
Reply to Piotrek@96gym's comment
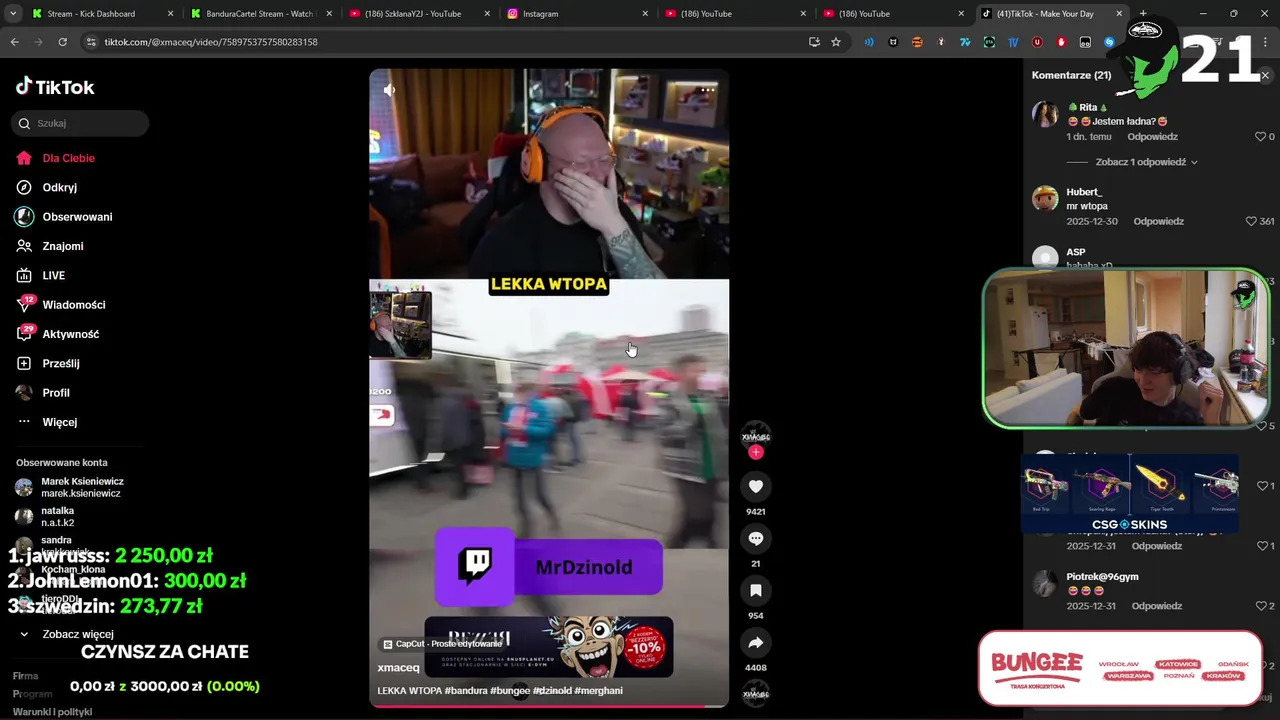(x=1157, y=606)
